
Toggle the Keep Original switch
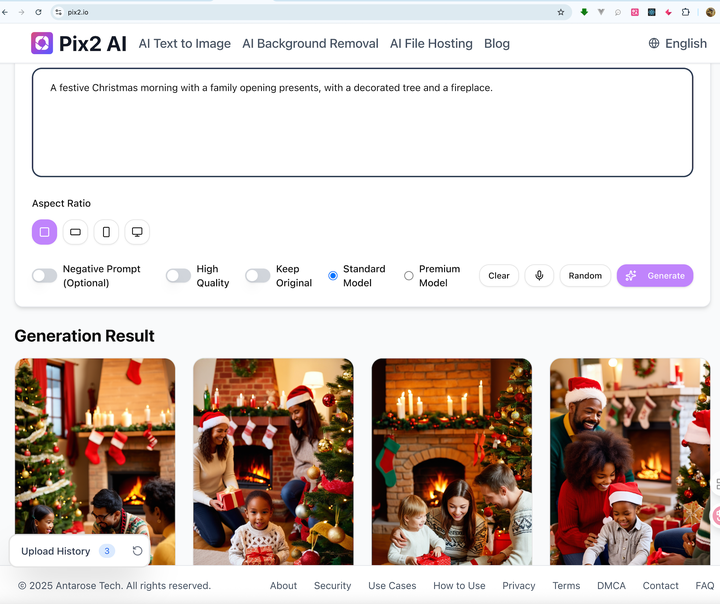pyautogui.click(x=258, y=276)
